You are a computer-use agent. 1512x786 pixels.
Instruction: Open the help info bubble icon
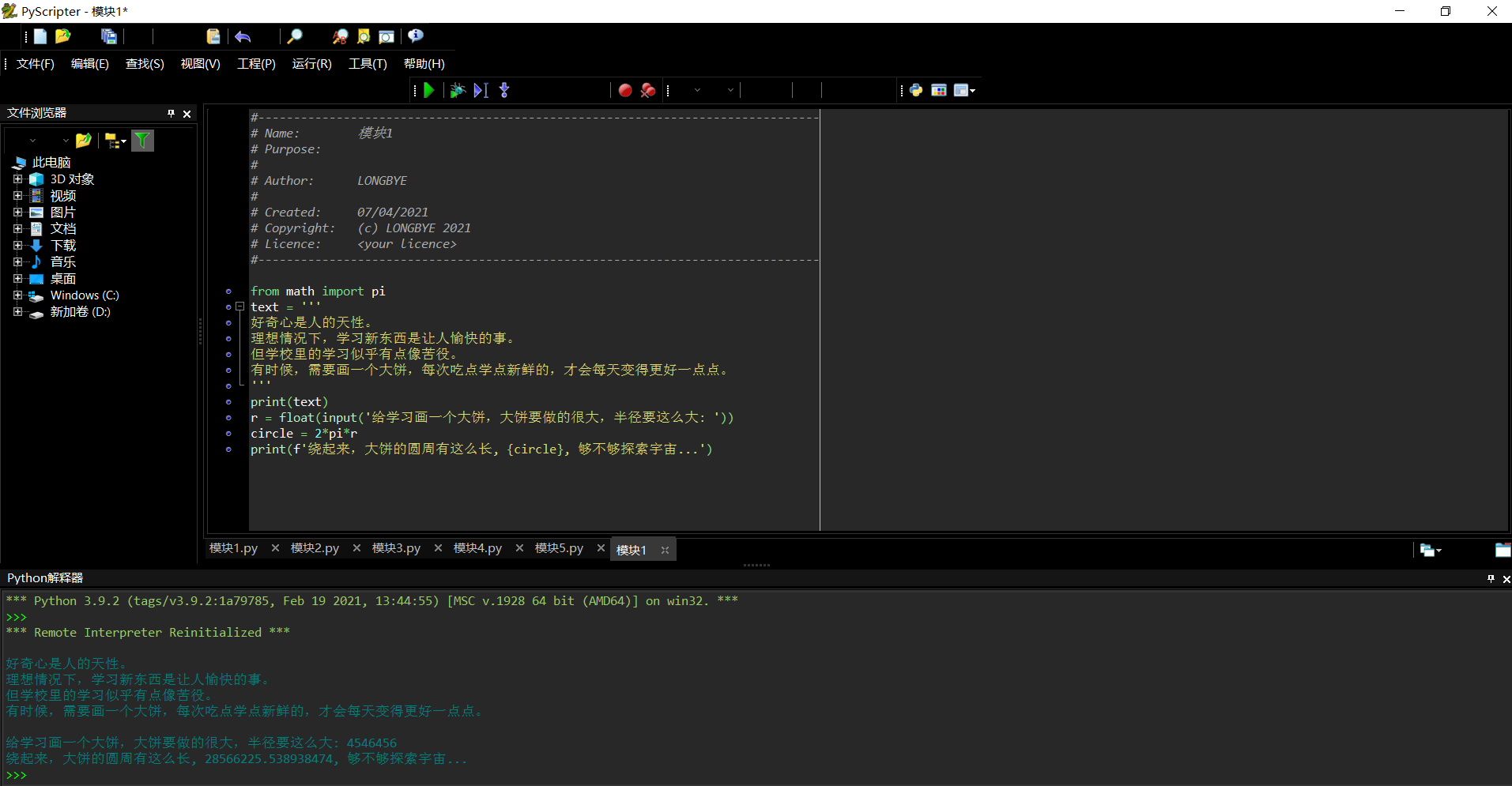tap(416, 36)
